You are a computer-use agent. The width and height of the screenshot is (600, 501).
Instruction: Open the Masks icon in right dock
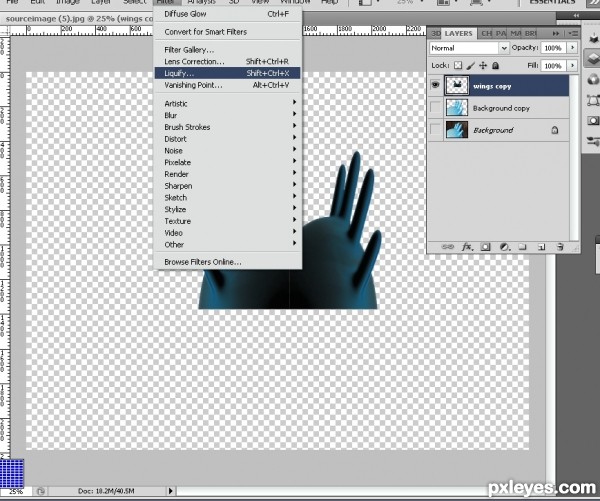(593, 121)
